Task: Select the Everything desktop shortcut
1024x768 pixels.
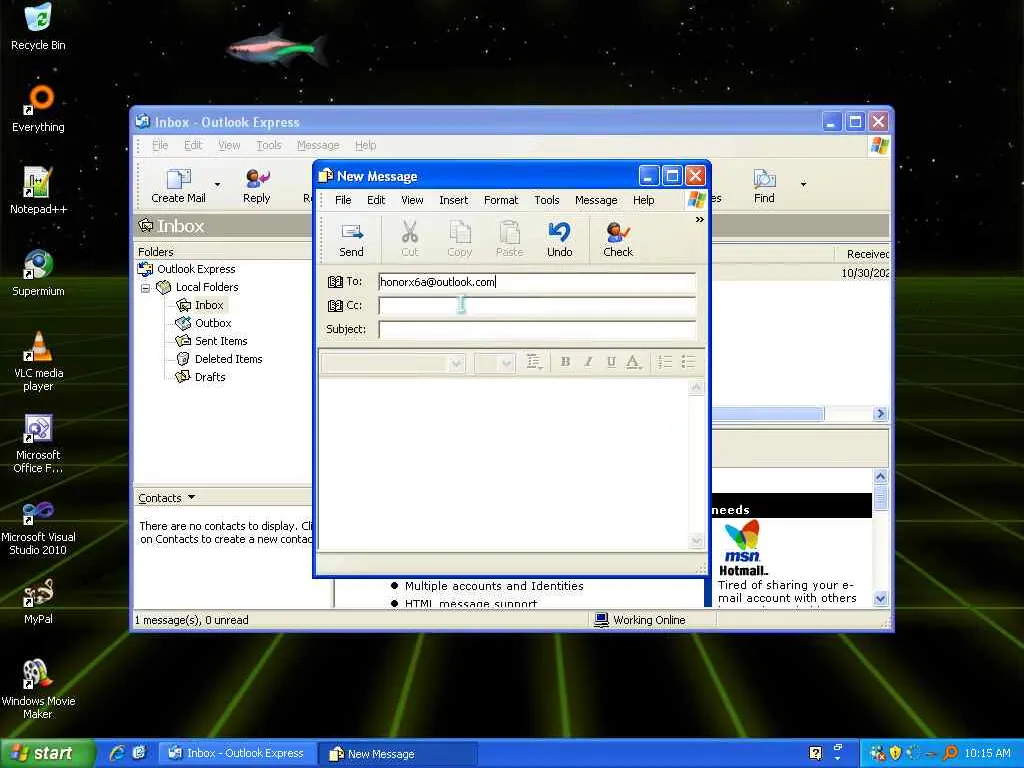Action: [38, 109]
